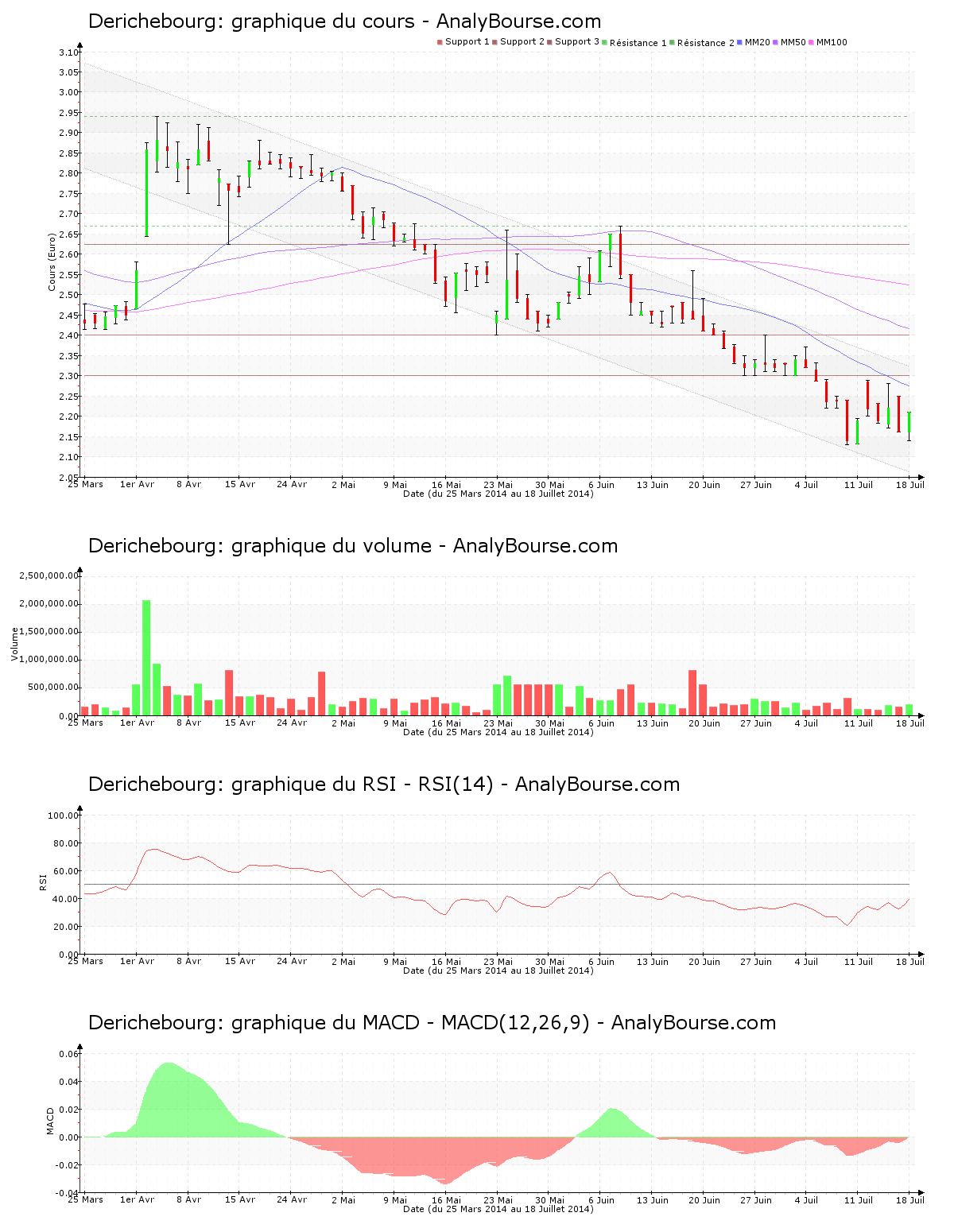
Task: Click the date range caption under RSI chart
Action: pyautogui.click(x=498, y=970)
